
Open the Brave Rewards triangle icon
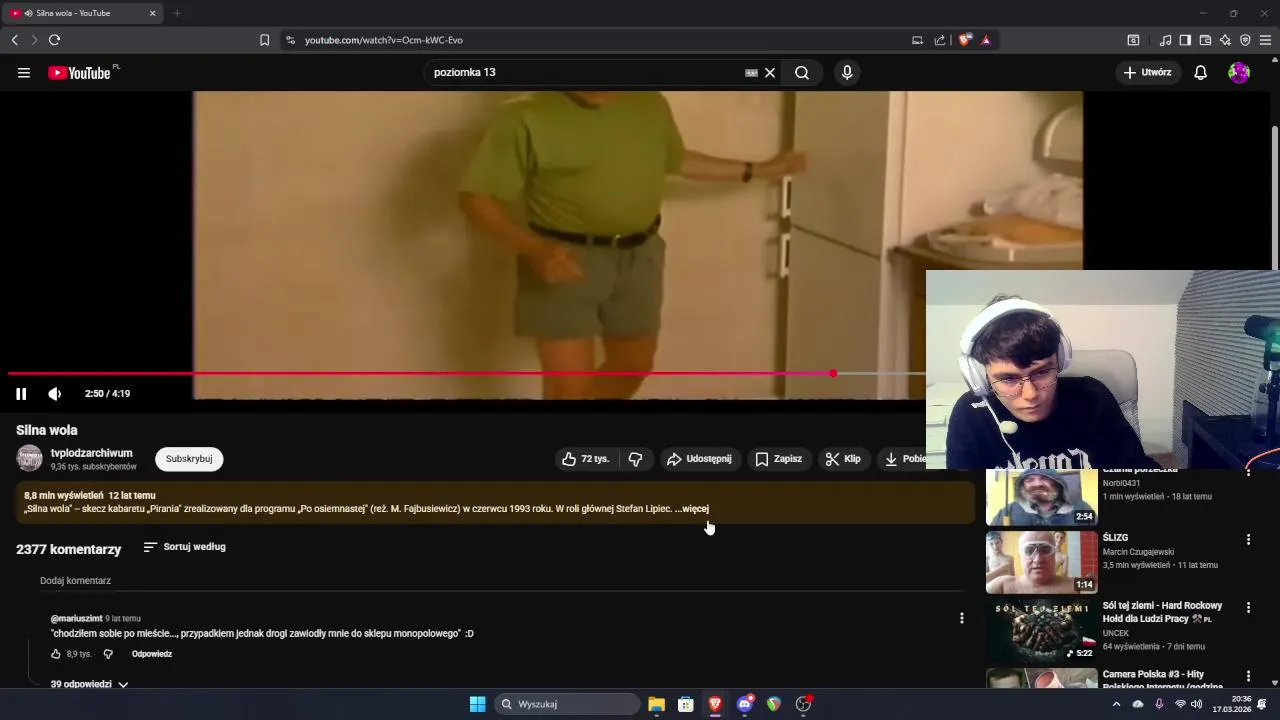pyautogui.click(x=986, y=40)
